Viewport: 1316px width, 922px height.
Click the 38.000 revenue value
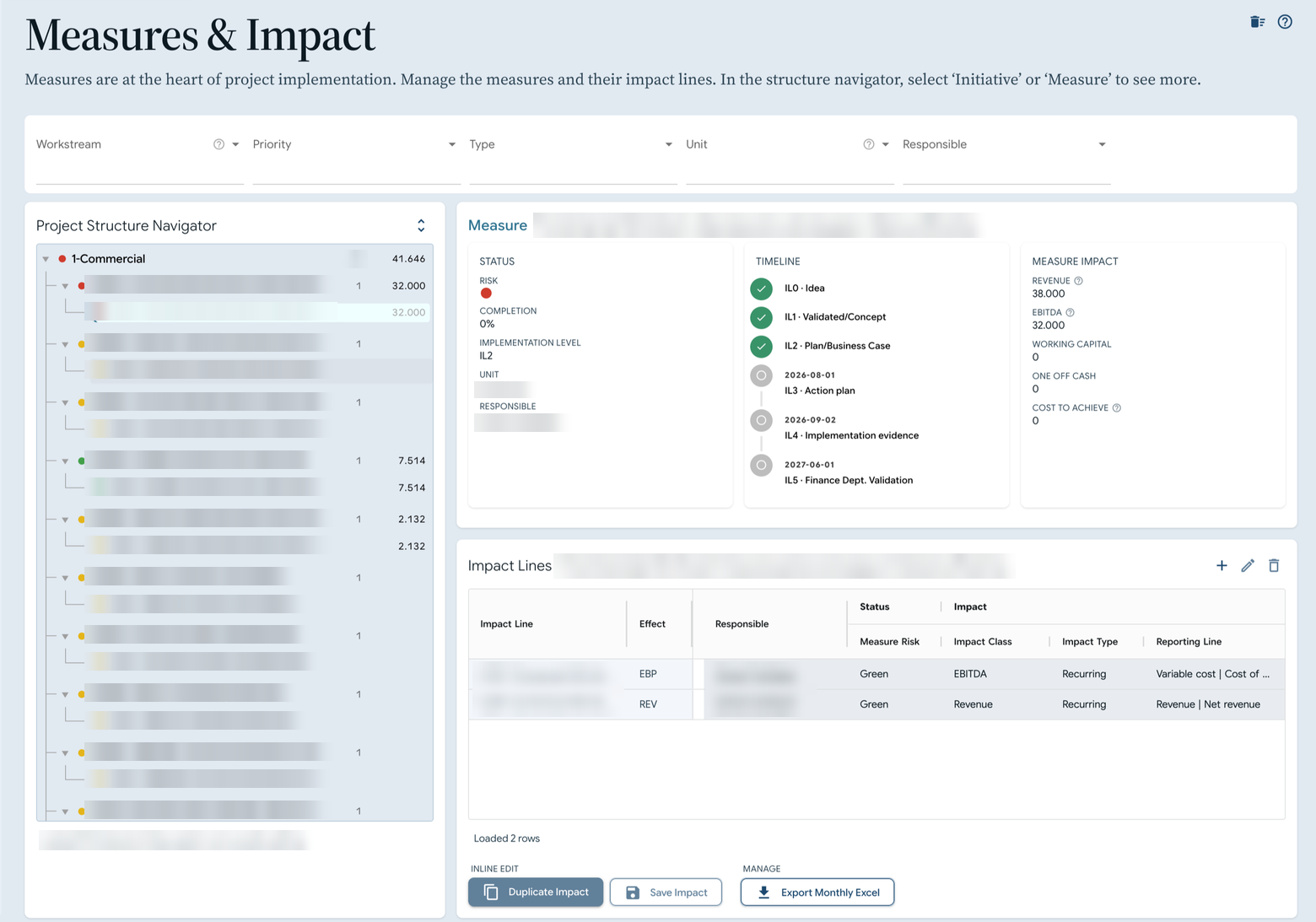pyautogui.click(x=1049, y=294)
